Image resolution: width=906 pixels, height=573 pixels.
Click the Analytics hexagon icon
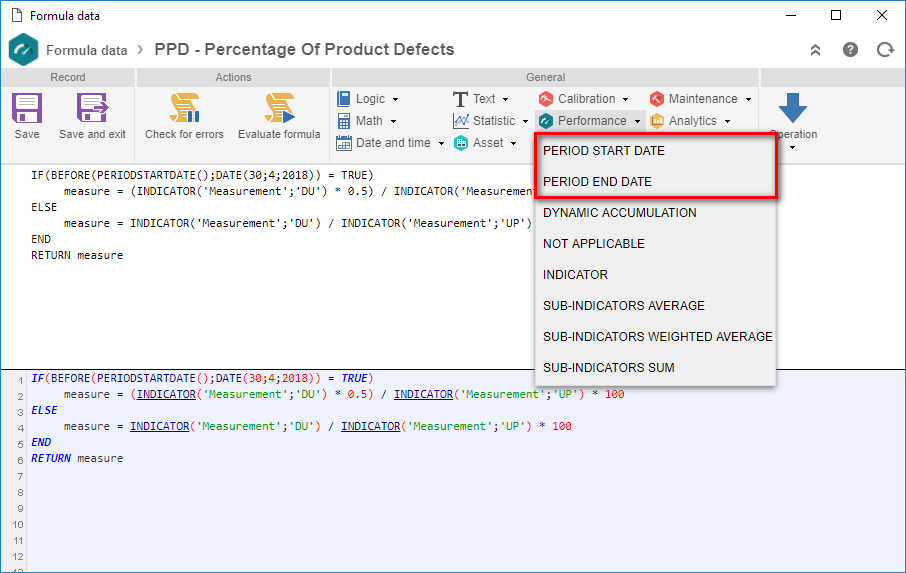click(x=656, y=121)
